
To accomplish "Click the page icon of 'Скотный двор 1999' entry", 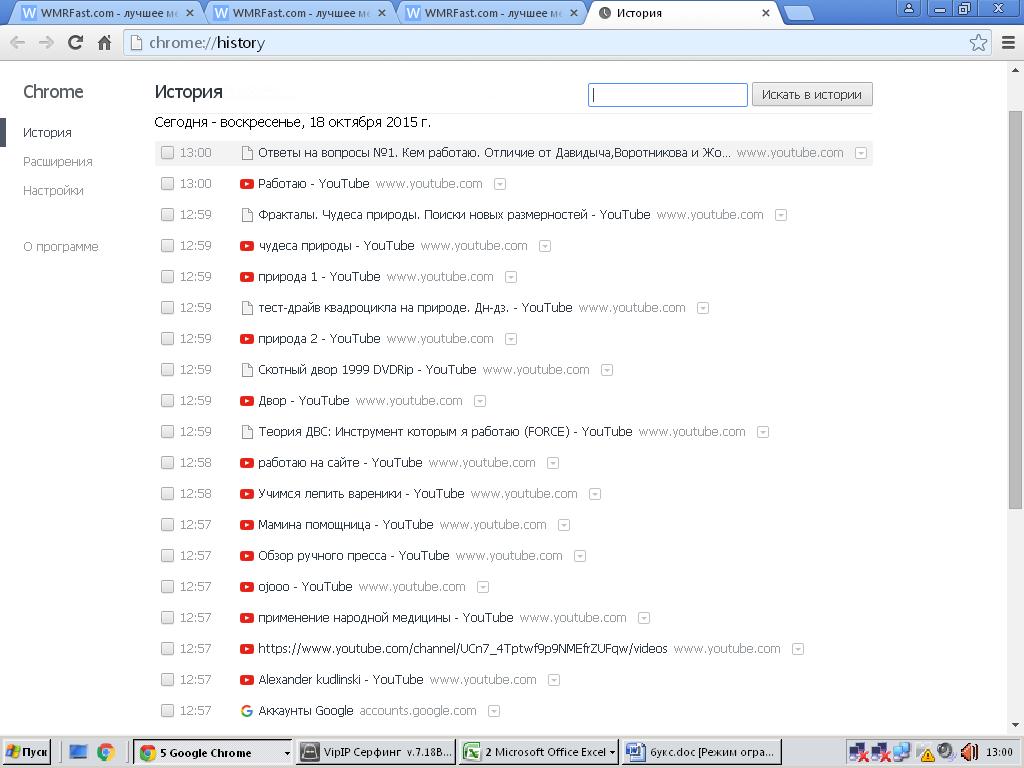I will tap(247, 370).
